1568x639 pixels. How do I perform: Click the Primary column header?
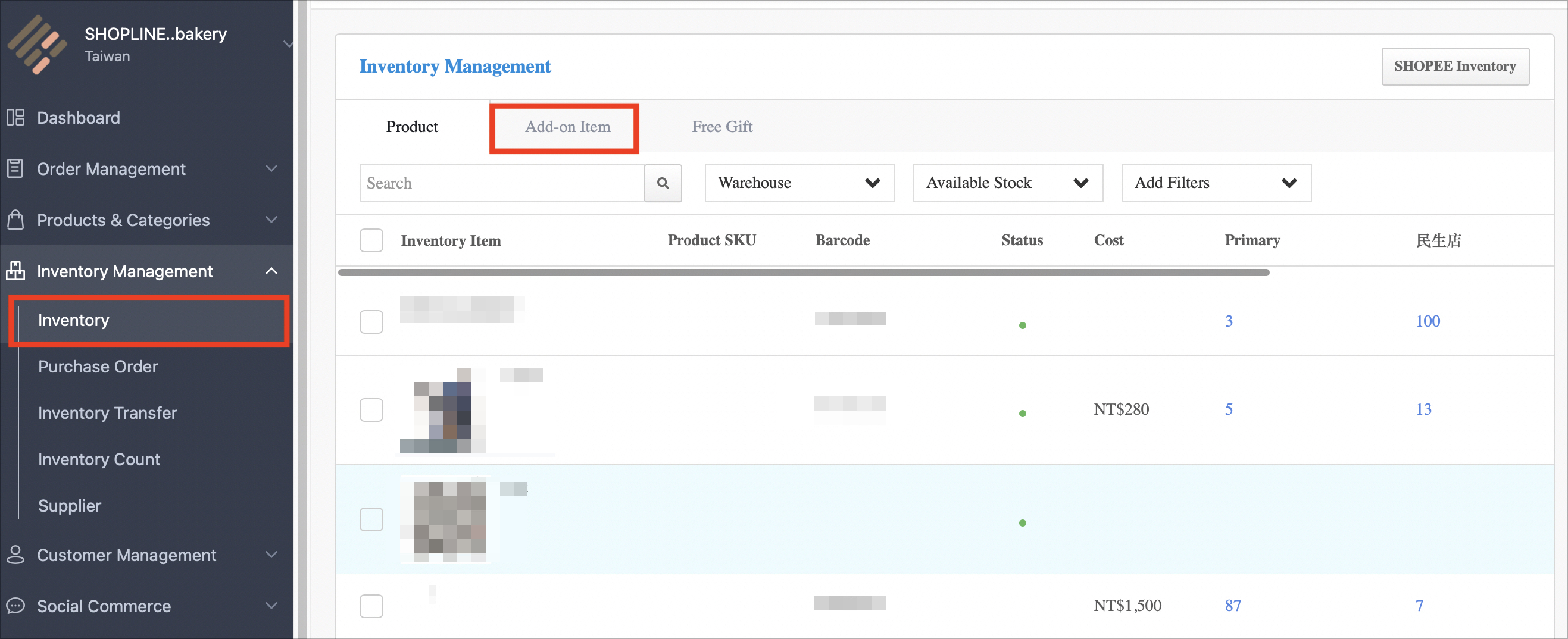tap(1252, 240)
